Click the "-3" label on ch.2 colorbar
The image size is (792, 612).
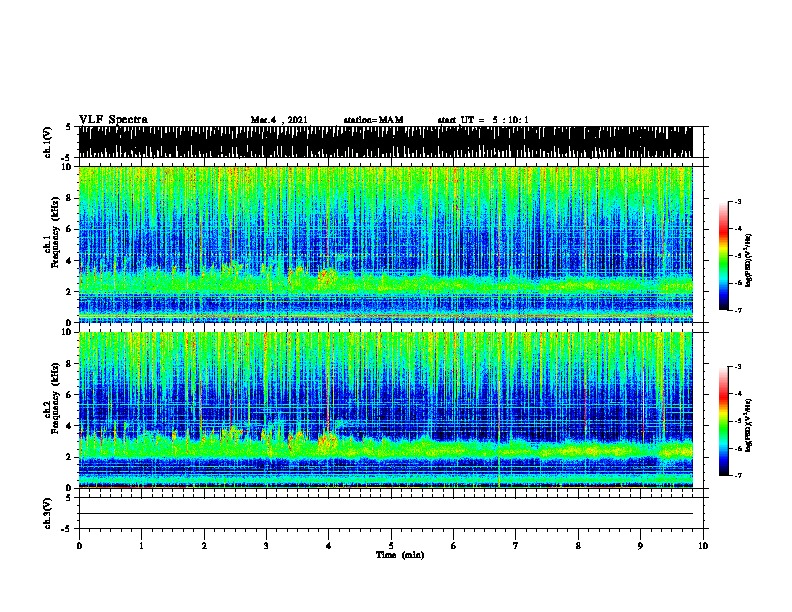pyautogui.click(x=737, y=367)
